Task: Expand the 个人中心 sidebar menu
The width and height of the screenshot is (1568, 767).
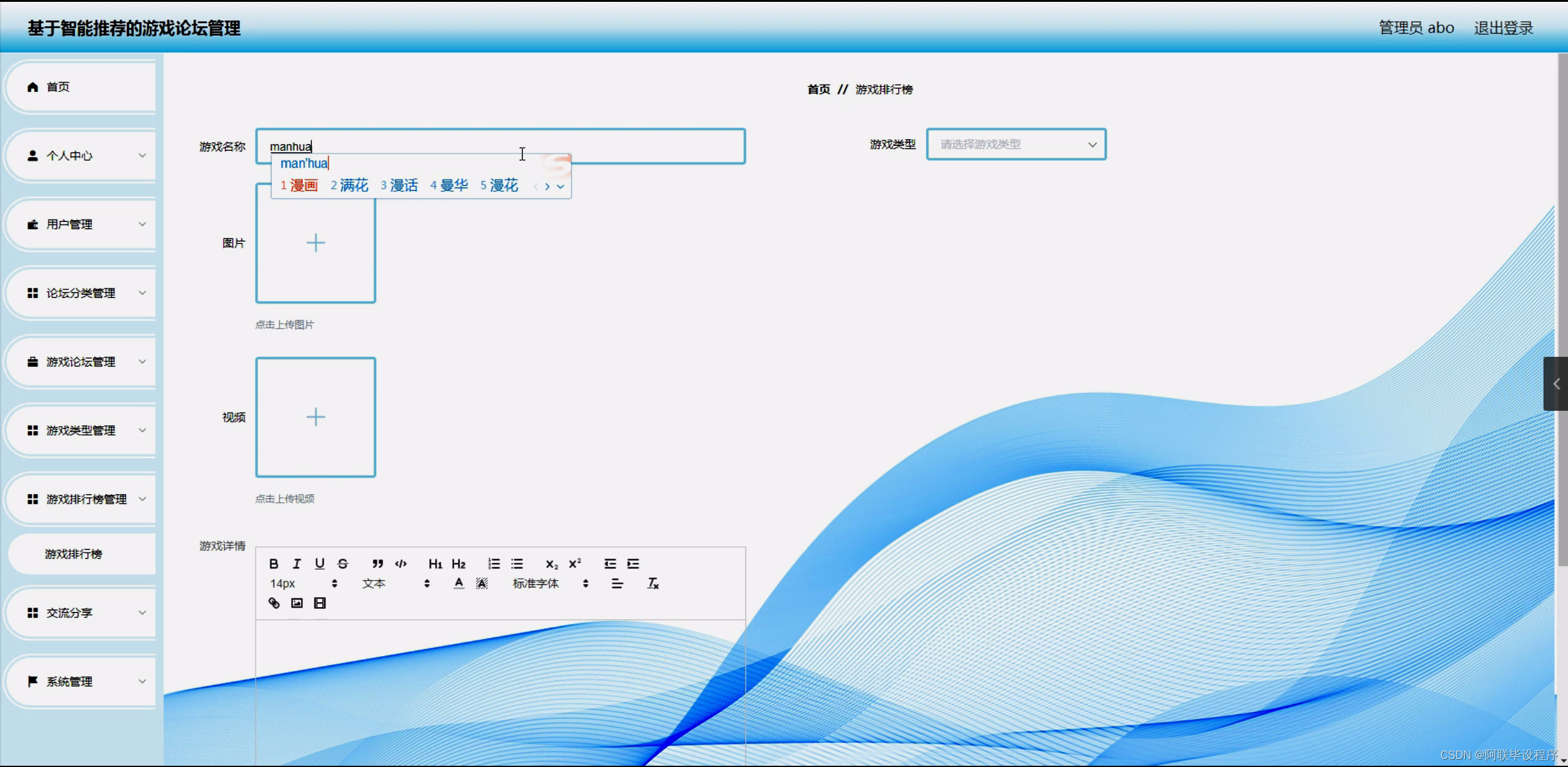Action: coord(81,156)
